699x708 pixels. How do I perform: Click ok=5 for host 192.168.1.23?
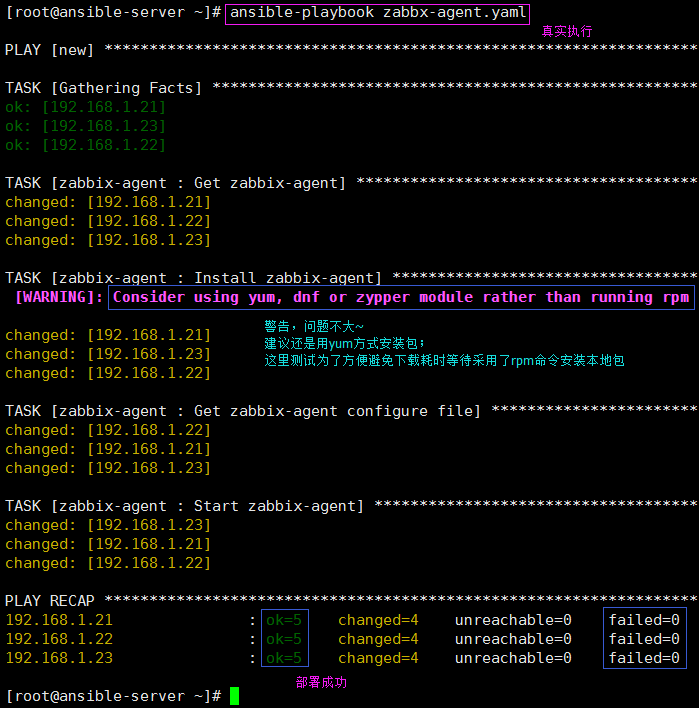tap(284, 658)
